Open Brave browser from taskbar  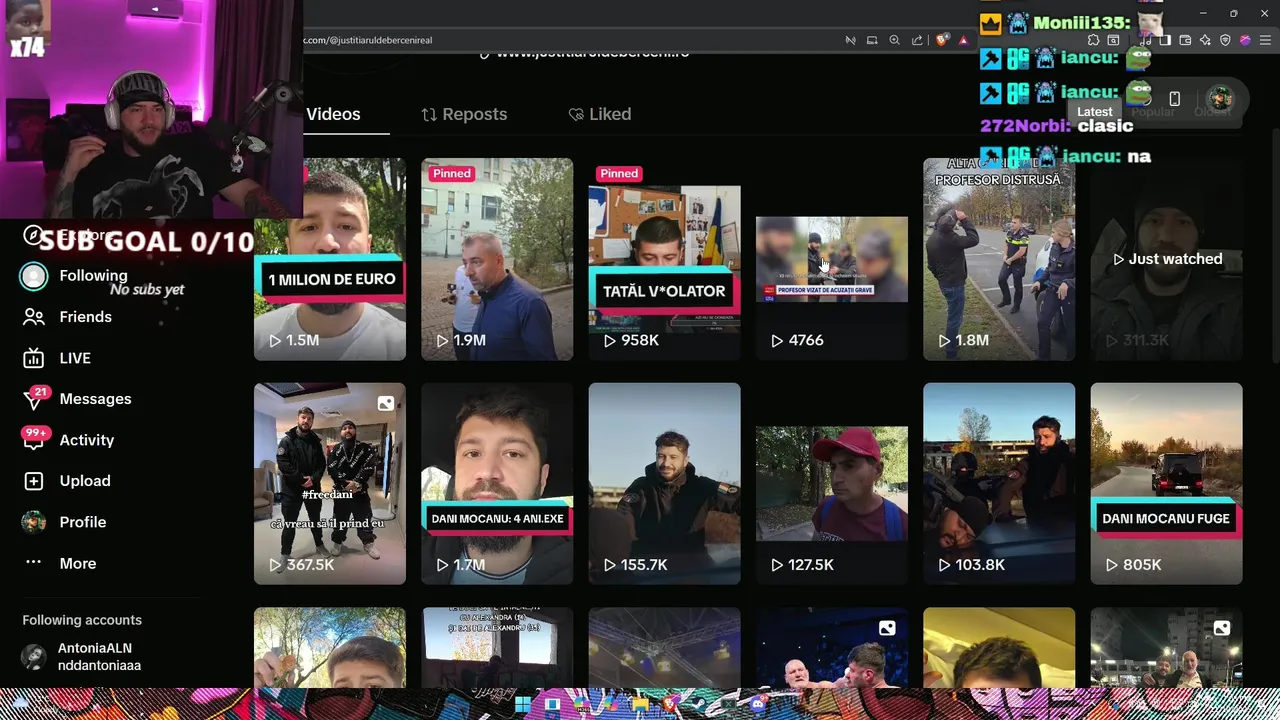click(669, 704)
